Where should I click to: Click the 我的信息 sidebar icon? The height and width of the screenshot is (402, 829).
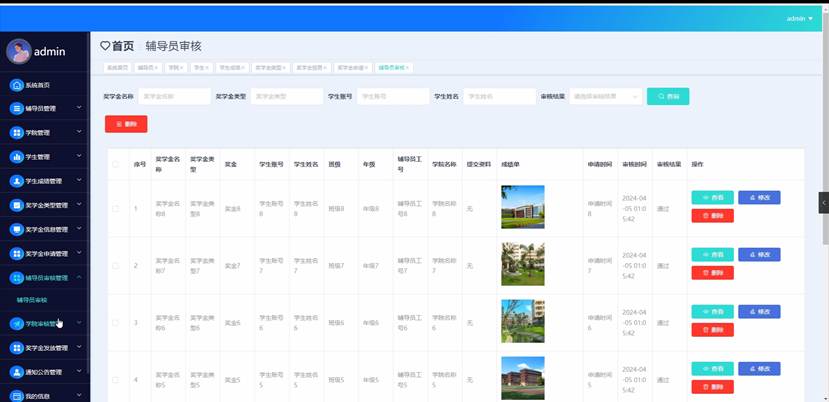[17, 396]
